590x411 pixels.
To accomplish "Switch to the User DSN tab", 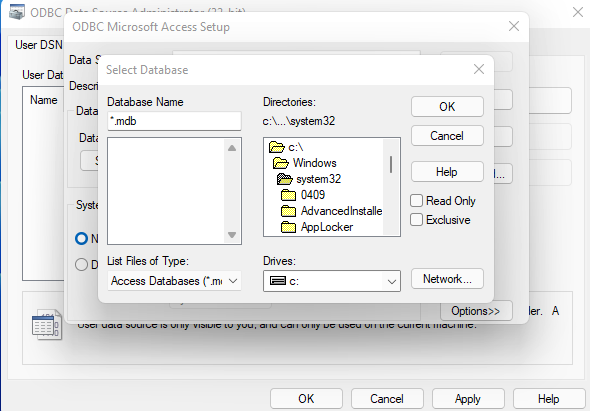I will pyautogui.click(x=39, y=45).
